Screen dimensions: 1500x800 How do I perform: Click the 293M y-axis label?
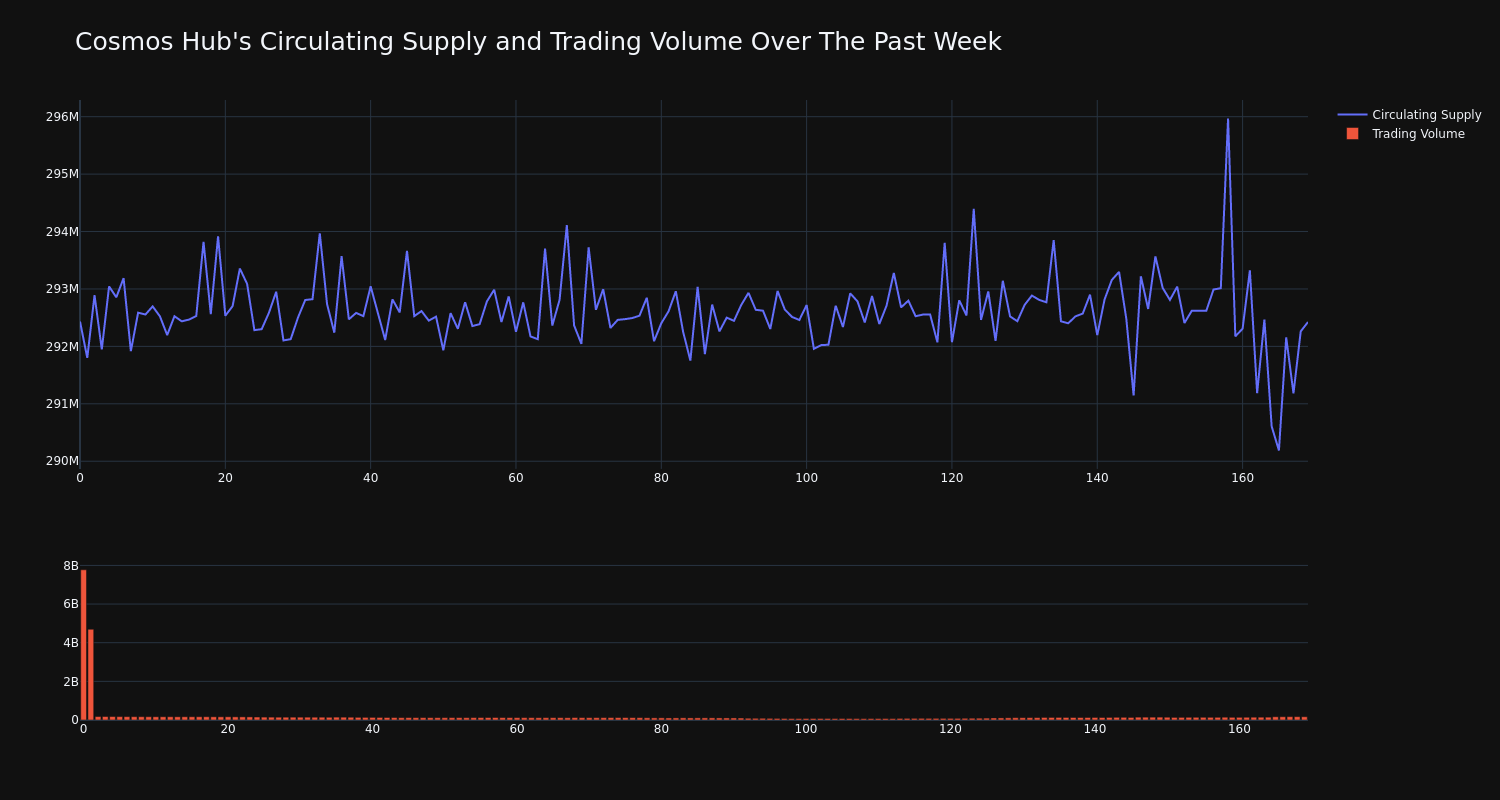62,289
